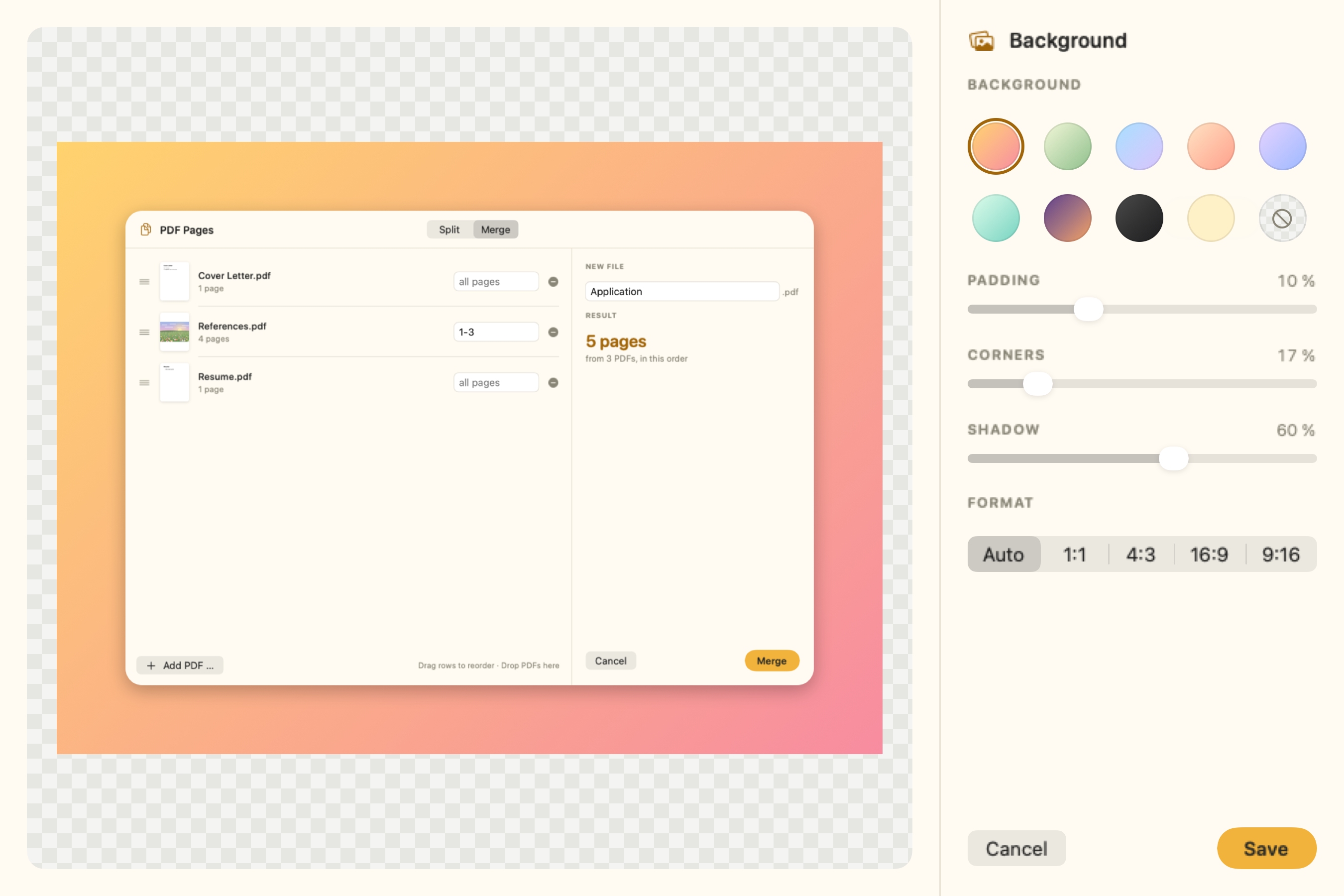The width and height of the screenshot is (1344, 896).
Task: Switch to the Split tab
Action: click(x=449, y=229)
